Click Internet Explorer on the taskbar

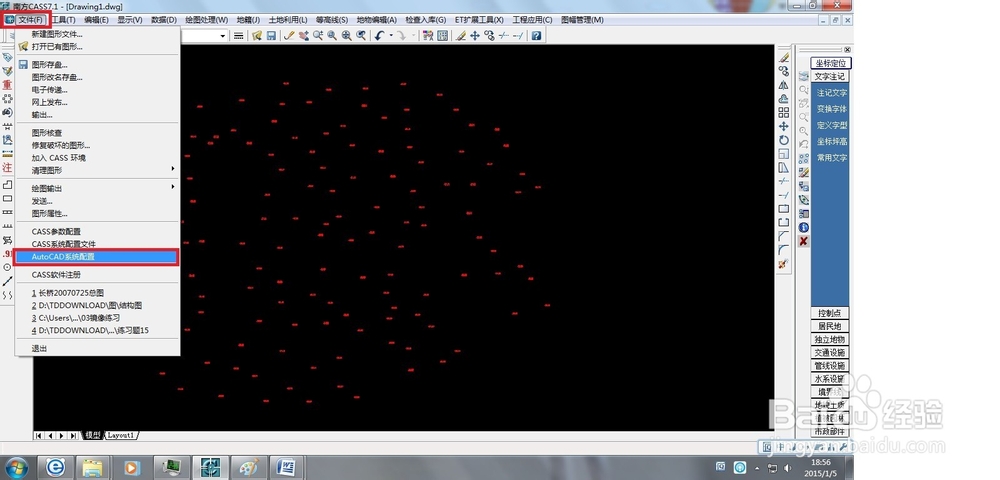(x=55, y=467)
